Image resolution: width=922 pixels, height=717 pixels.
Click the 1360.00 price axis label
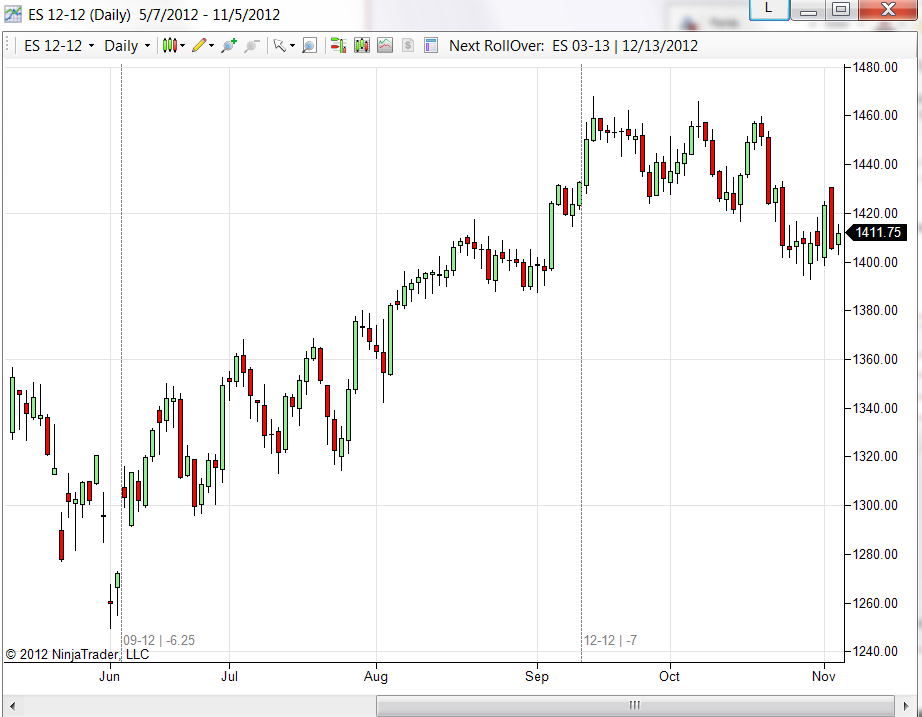tap(875, 359)
